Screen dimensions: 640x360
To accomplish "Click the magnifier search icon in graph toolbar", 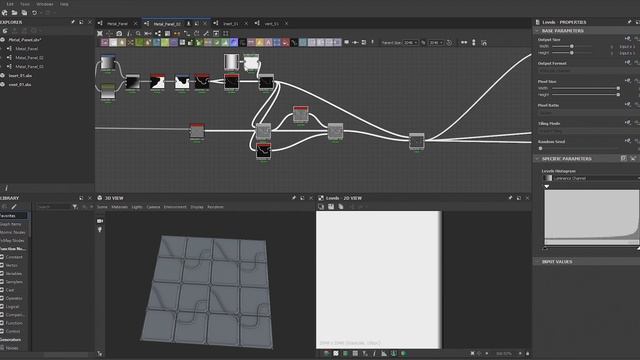I will pos(138,33).
